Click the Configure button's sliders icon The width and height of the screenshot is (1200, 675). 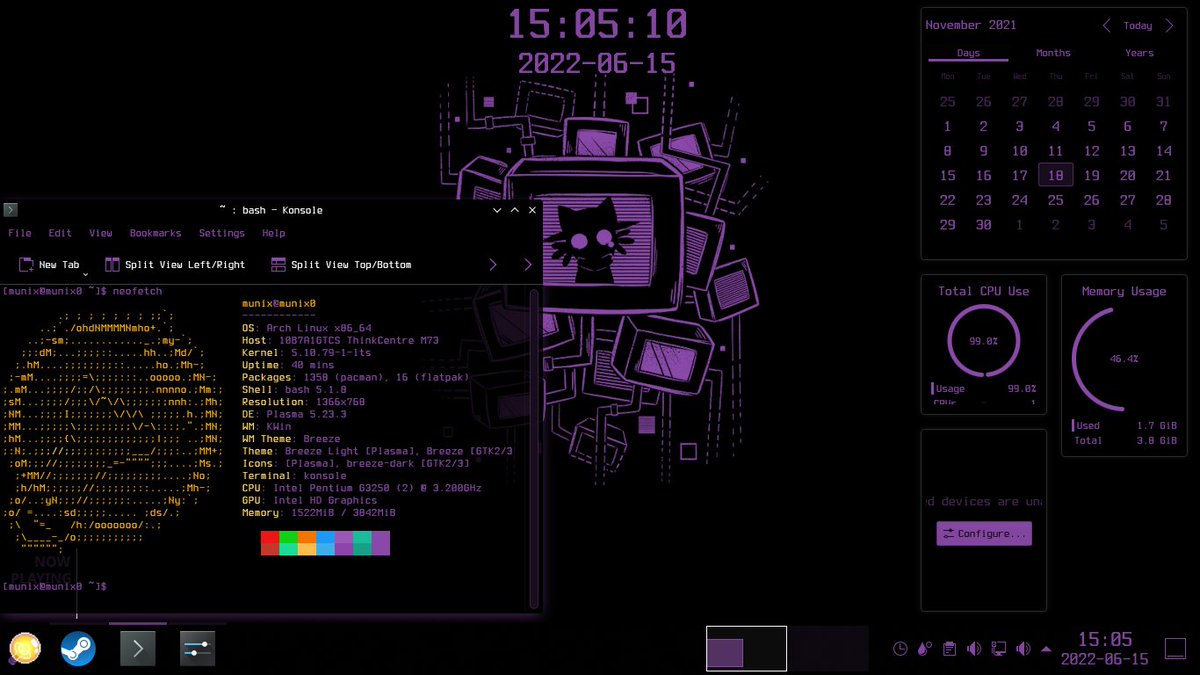point(948,534)
